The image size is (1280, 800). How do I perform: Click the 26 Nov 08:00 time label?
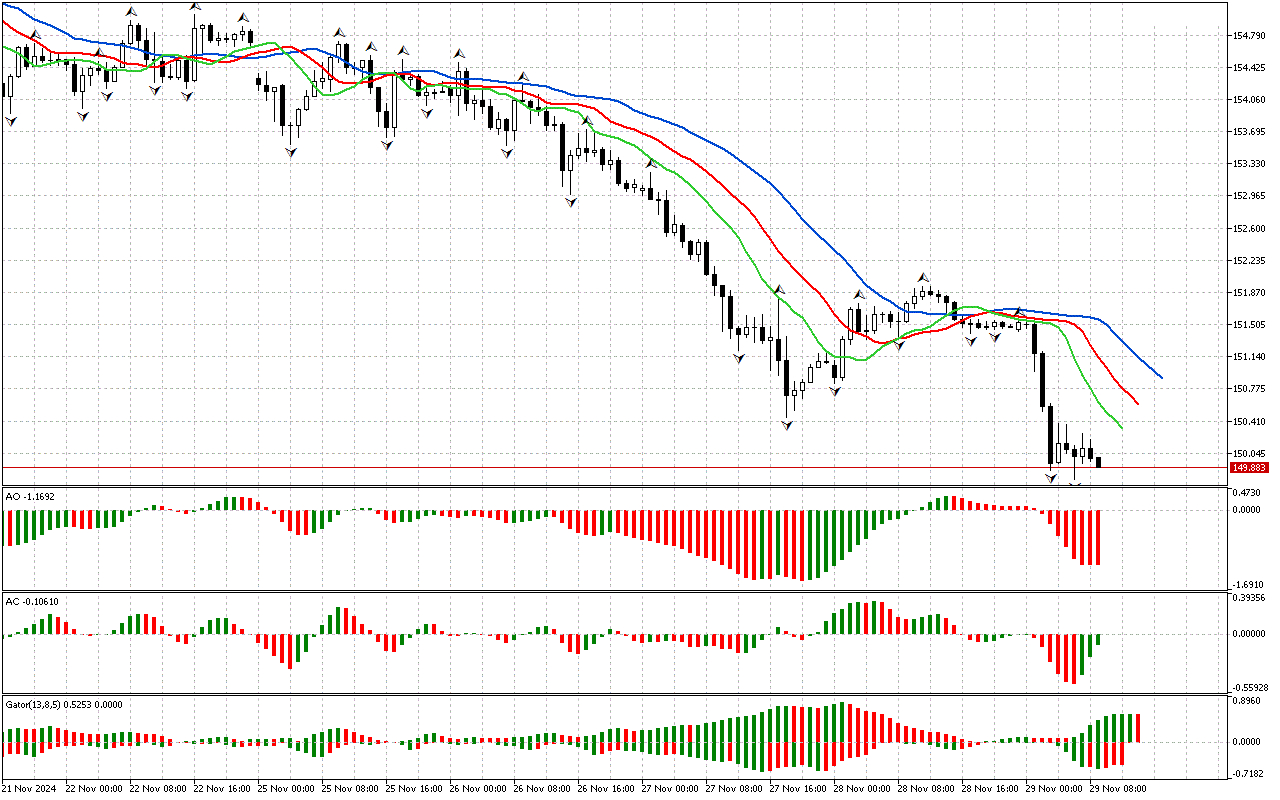point(542,789)
